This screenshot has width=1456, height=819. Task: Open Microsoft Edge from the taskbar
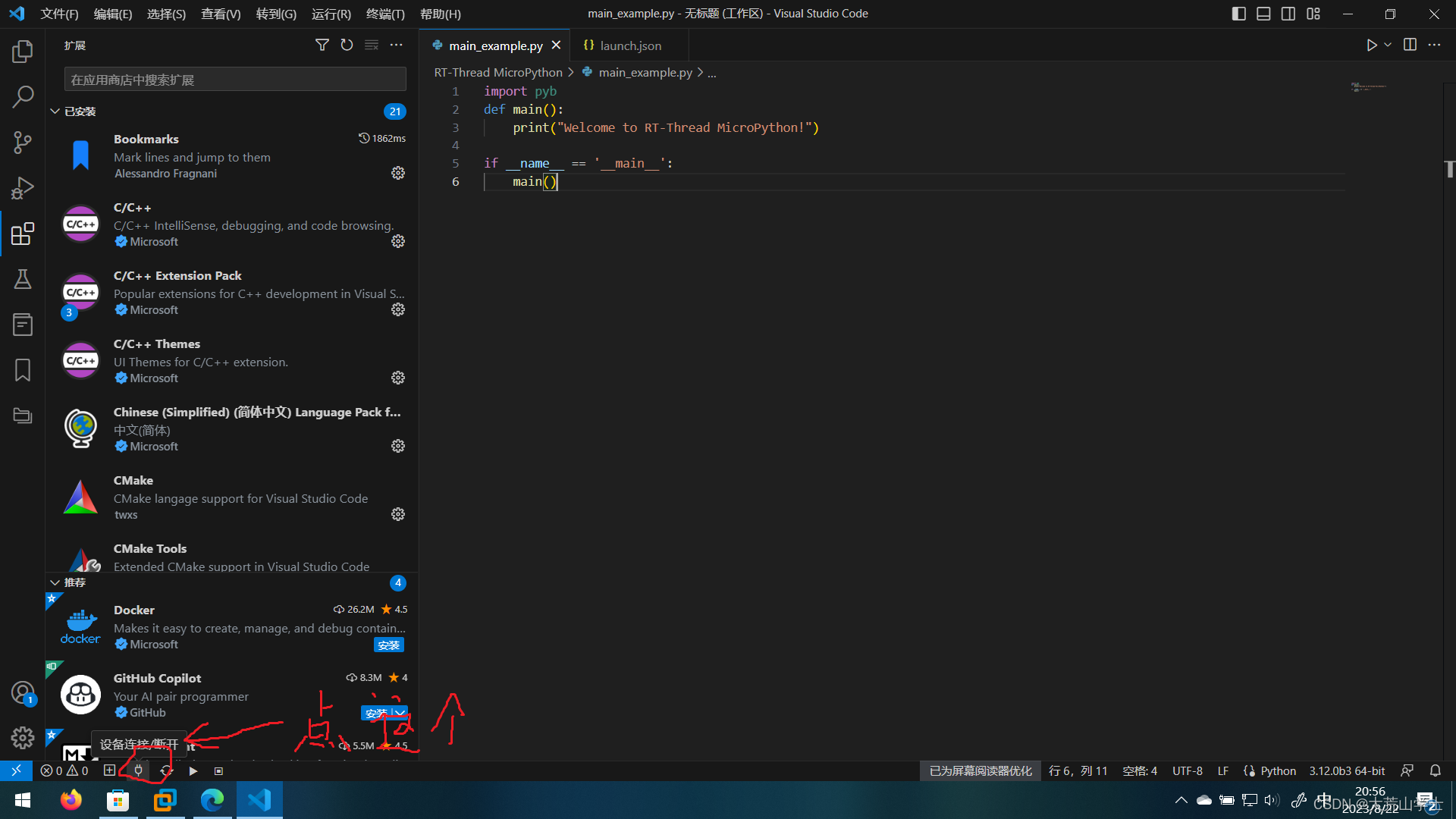(212, 799)
